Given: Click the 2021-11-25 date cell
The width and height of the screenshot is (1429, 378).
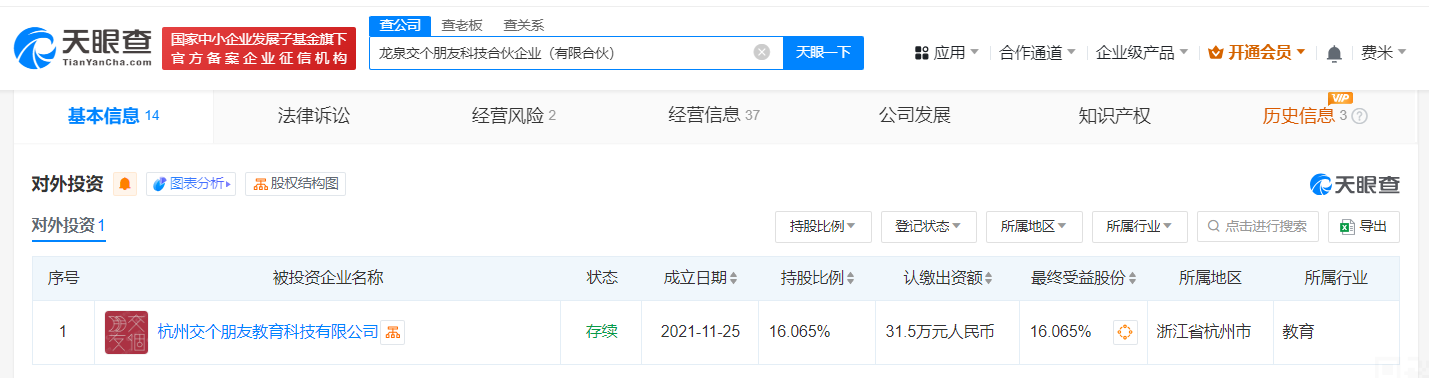Looking at the screenshot, I should coord(701,332).
